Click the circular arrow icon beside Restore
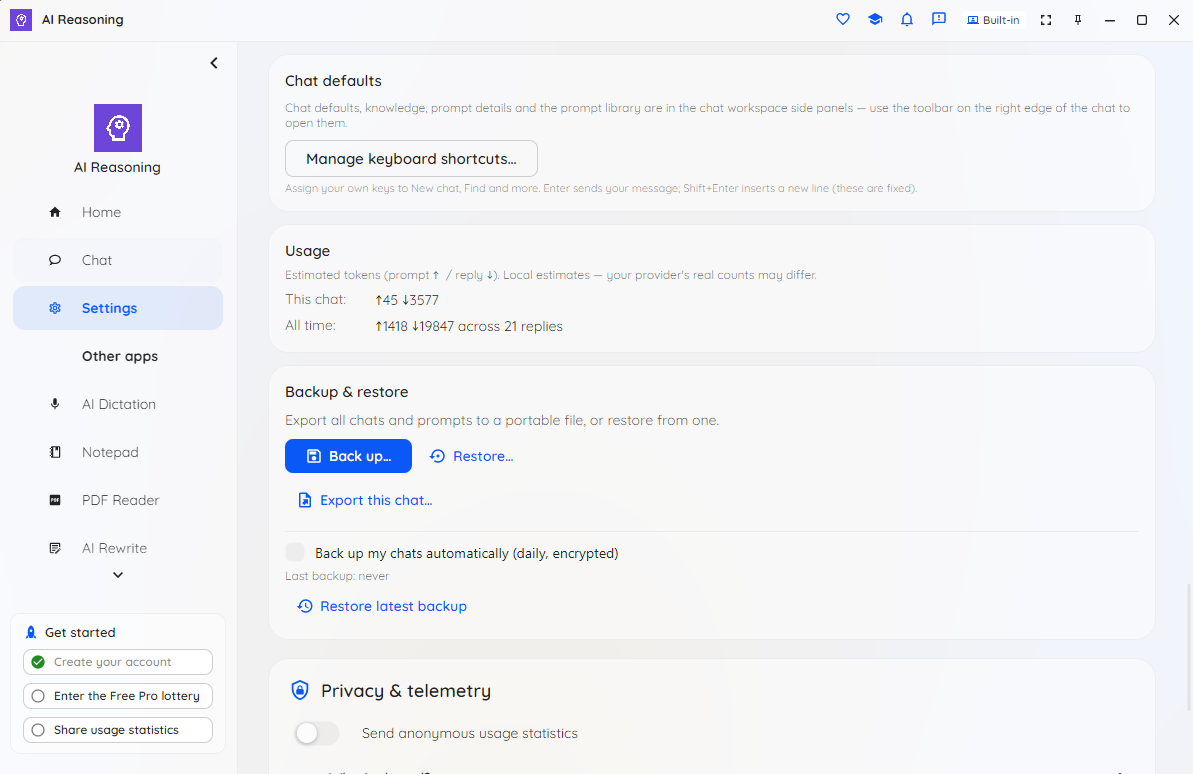Screen dimensions: 1193x774 pyautogui.click(x=437, y=456)
